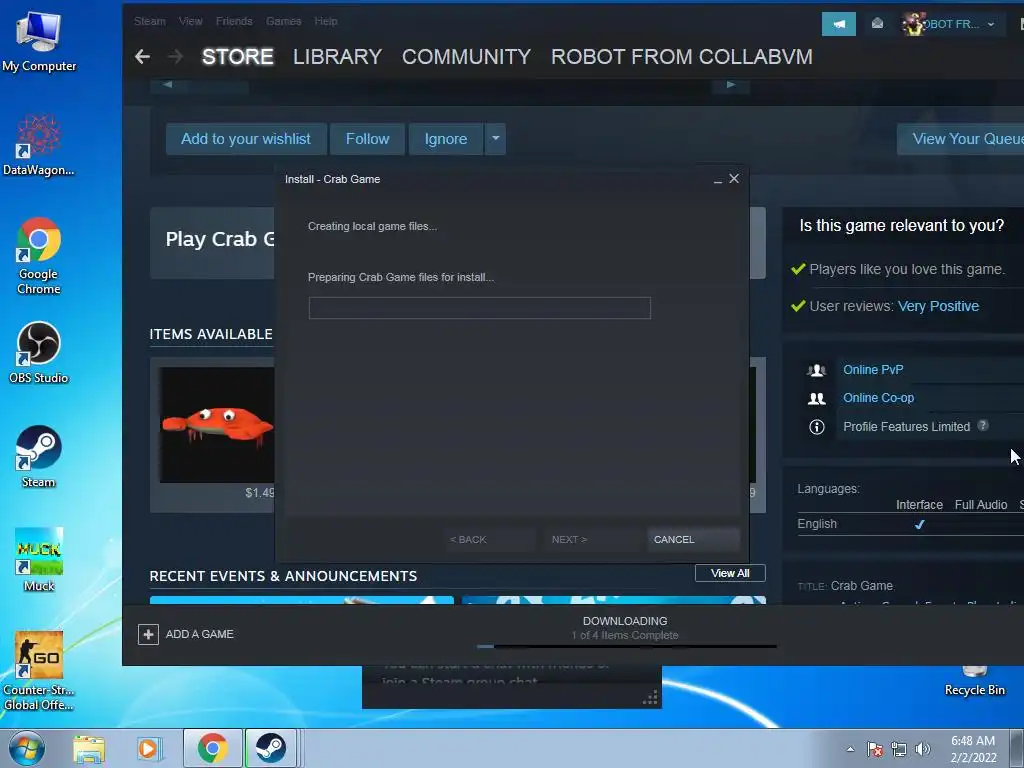Open the ROBOT FROM COLLABVM profile tab
The image size is (1024, 768).
click(682, 57)
